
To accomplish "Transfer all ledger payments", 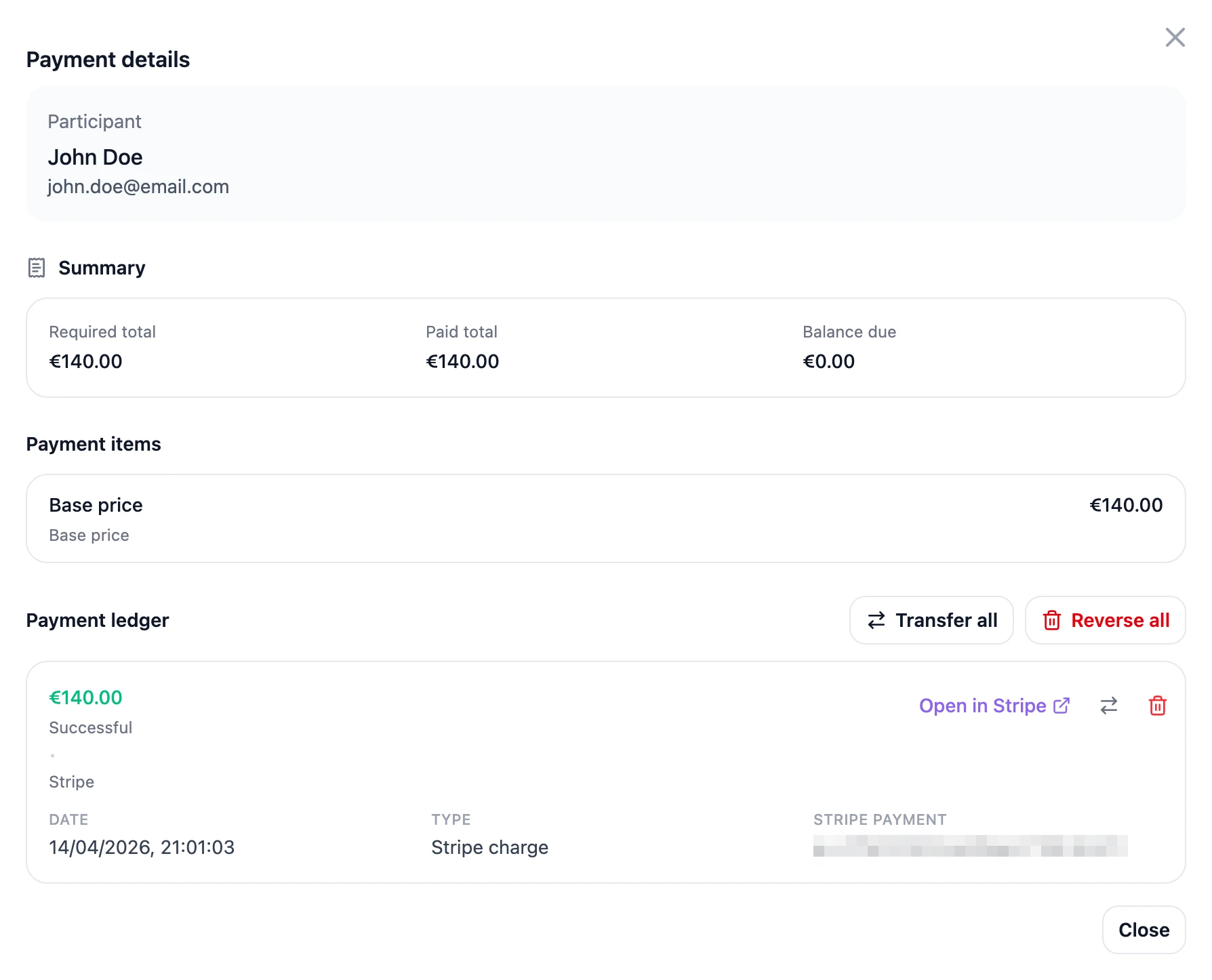I will [931, 620].
